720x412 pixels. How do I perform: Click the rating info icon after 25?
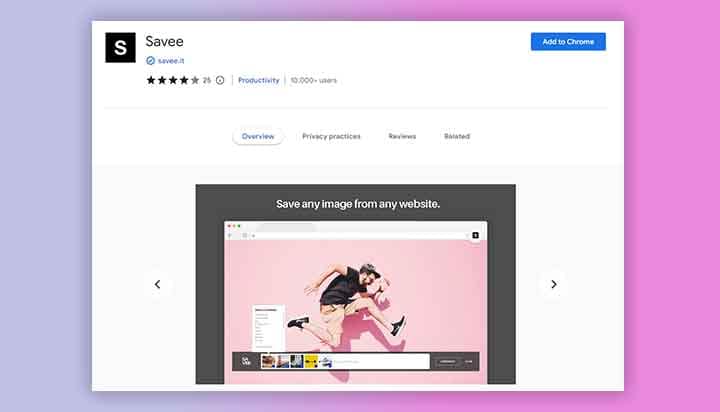point(220,80)
